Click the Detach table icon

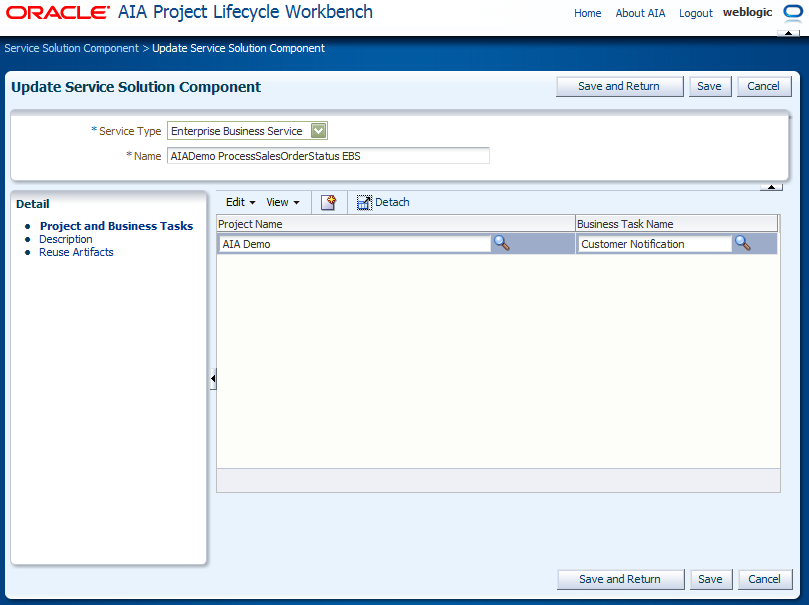364,203
